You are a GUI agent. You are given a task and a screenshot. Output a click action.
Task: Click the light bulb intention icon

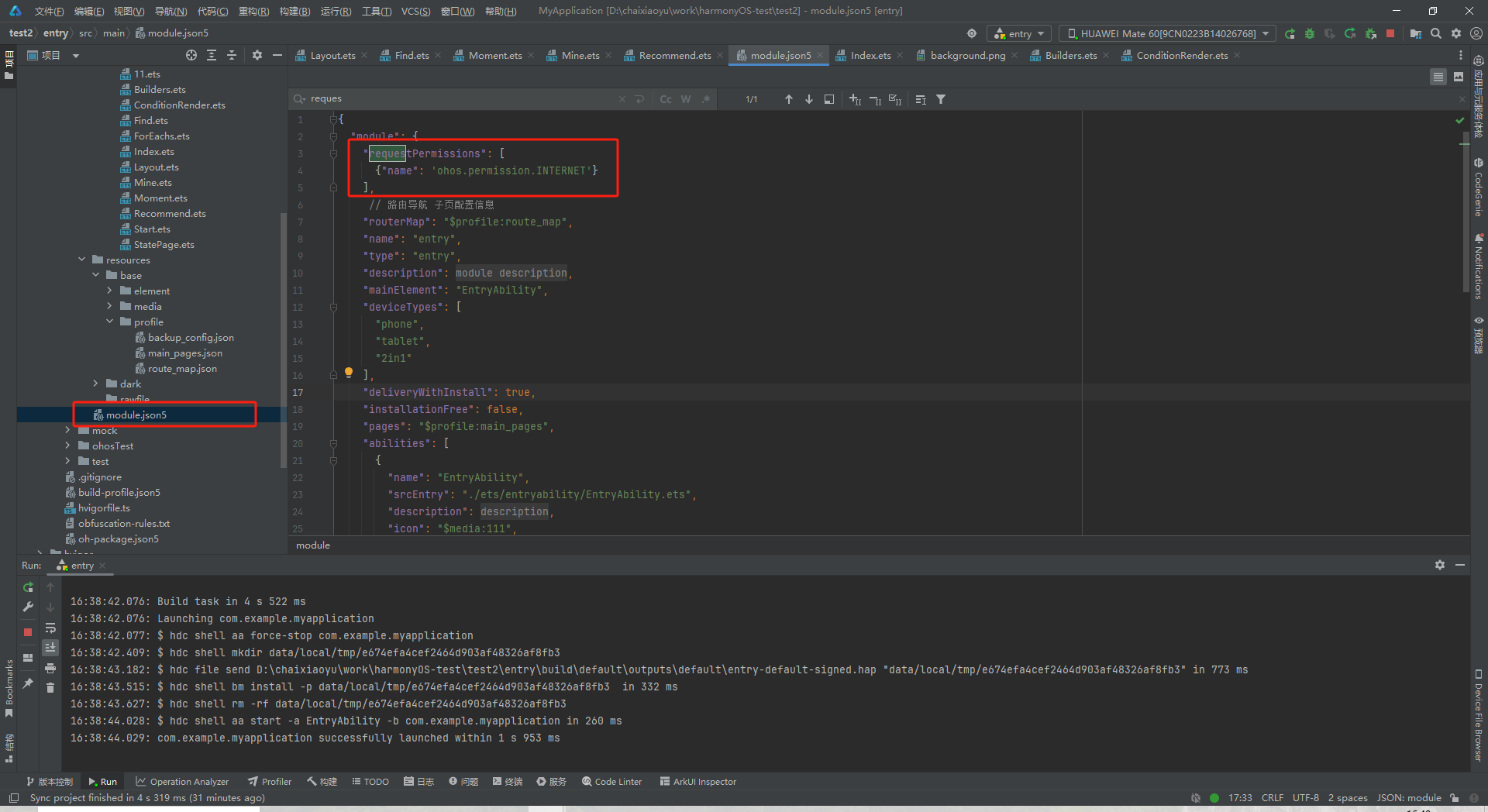(x=349, y=373)
